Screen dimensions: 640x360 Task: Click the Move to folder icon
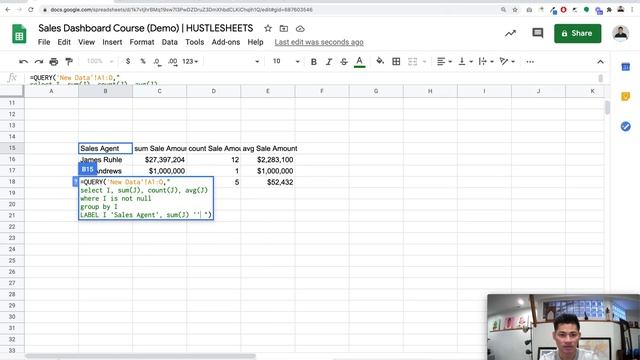[284, 29]
